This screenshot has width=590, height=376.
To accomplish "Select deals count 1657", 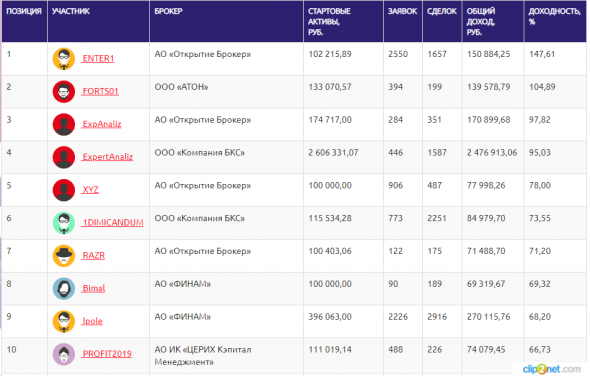I will 437,54.
